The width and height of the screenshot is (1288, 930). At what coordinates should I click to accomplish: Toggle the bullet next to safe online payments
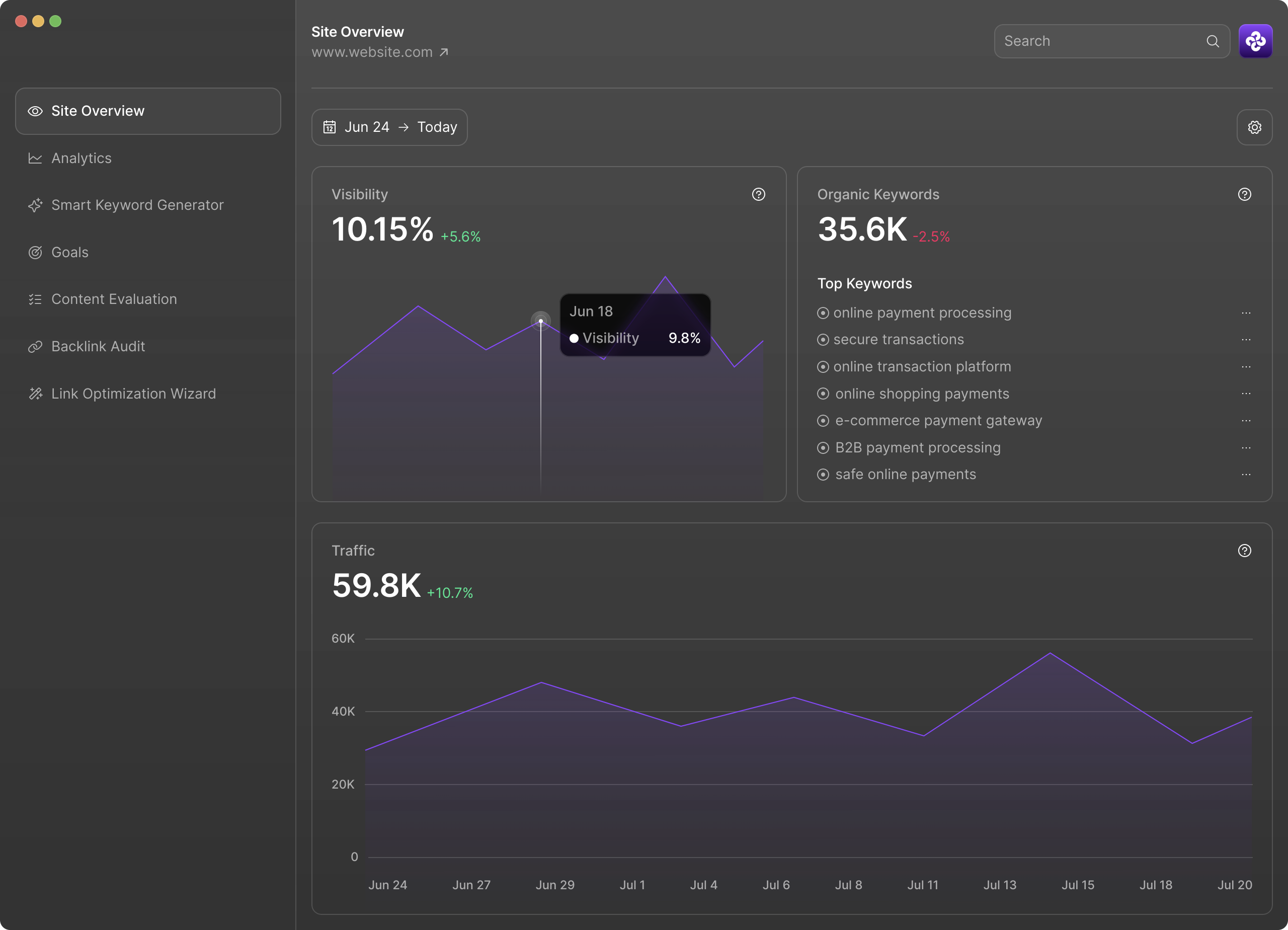point(824,475)
